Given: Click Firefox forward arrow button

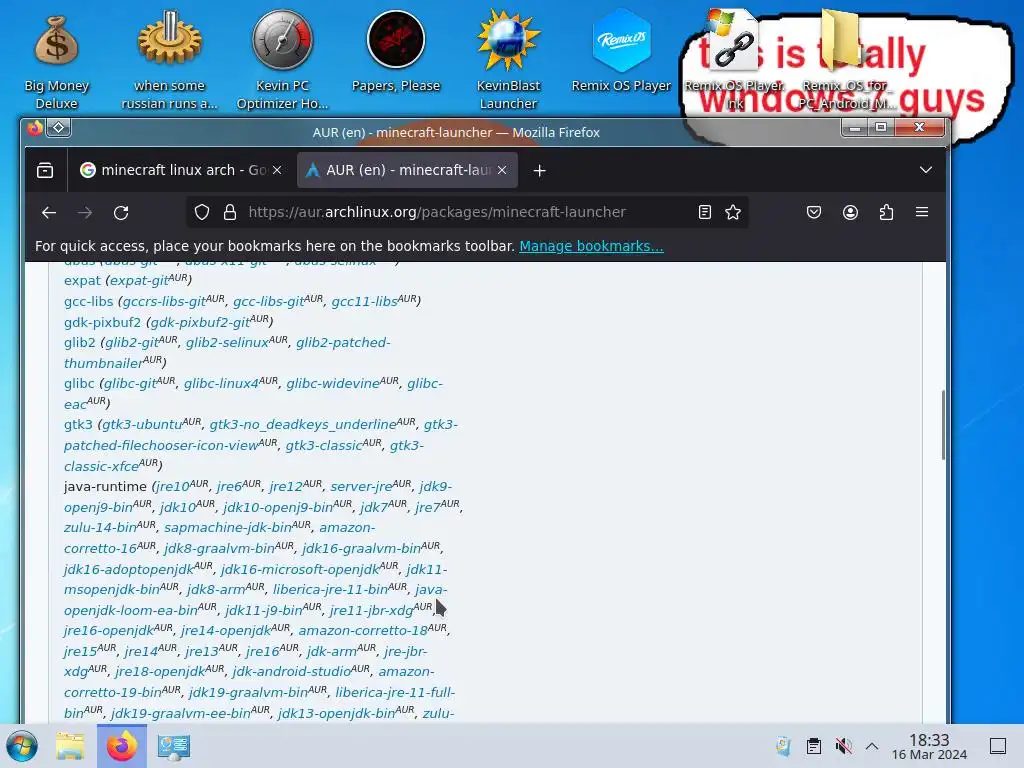Looking at the screenshot, I should pyautogui.click(x=85, y=212).
